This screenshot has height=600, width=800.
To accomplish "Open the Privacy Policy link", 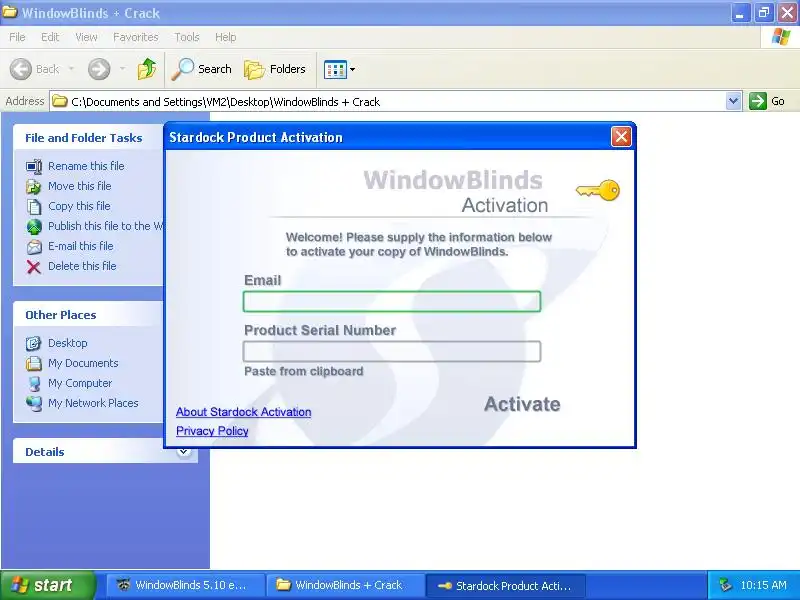I will (212, 431).
